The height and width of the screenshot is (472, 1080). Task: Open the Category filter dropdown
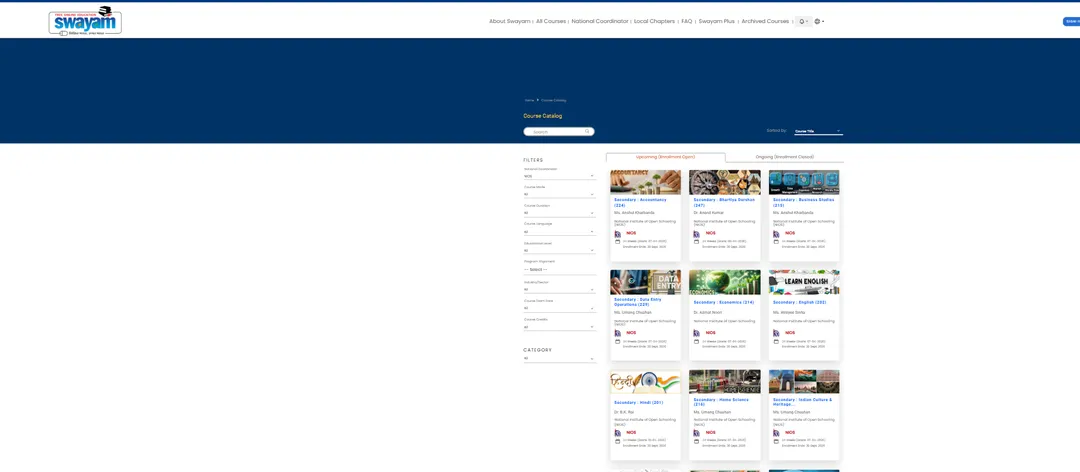pos(559,358)
